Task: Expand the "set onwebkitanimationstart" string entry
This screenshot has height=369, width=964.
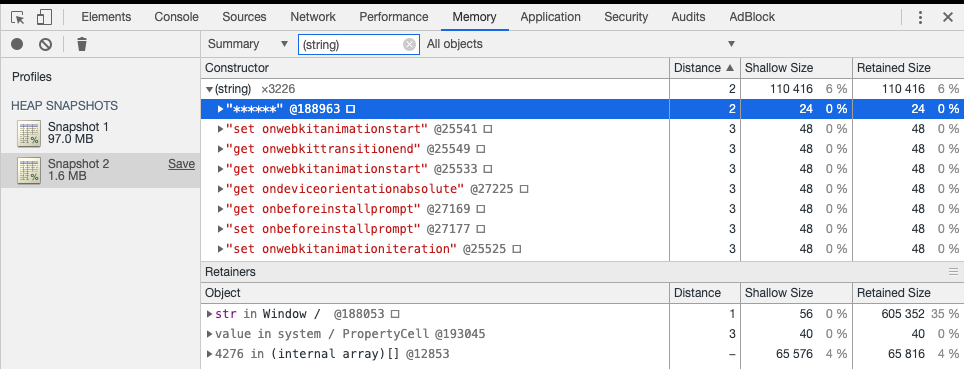Action: tap(221, 129)
